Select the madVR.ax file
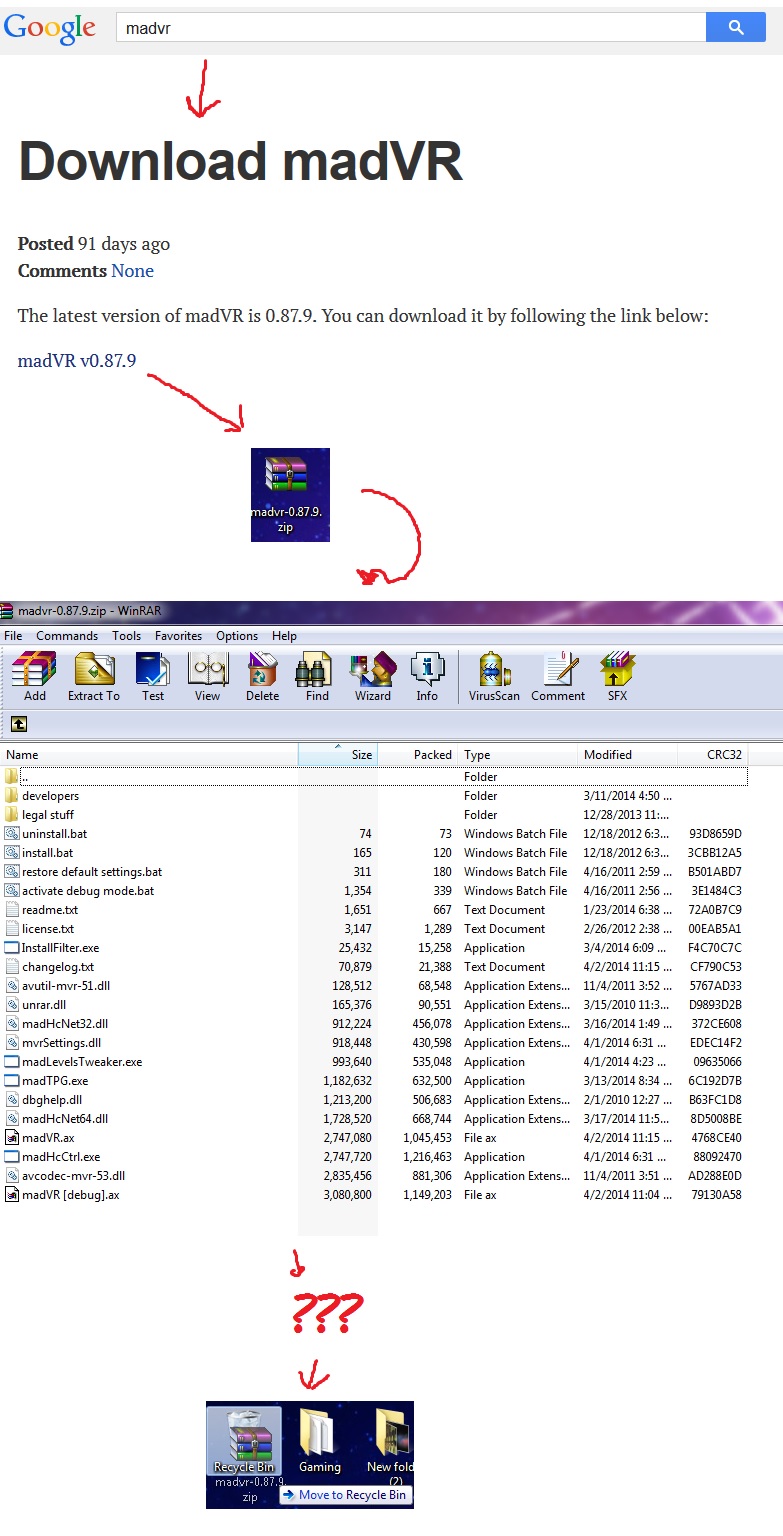Image resolution: width=783 pixels, height=1536 pixels. tap(374, 1138)
